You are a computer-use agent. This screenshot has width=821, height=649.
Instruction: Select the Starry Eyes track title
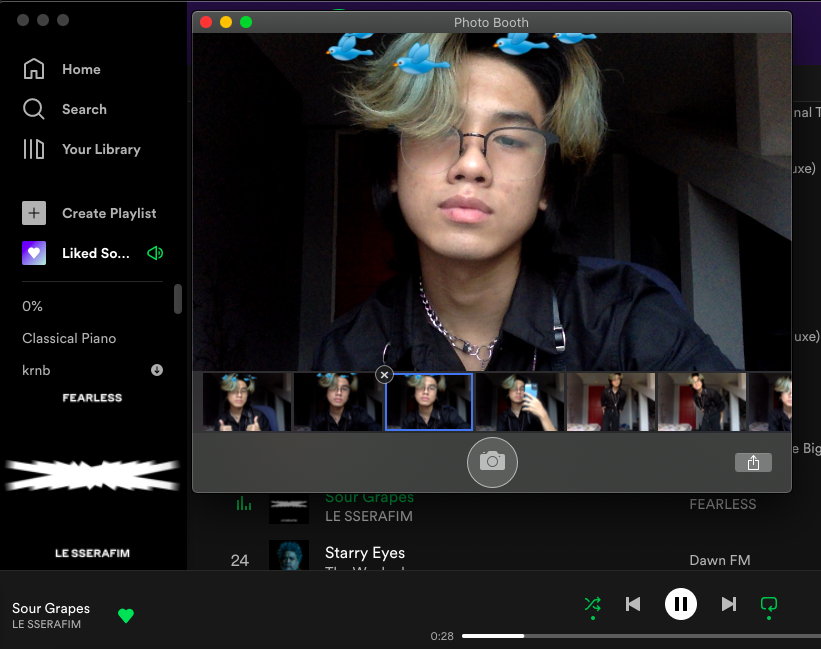365,553
